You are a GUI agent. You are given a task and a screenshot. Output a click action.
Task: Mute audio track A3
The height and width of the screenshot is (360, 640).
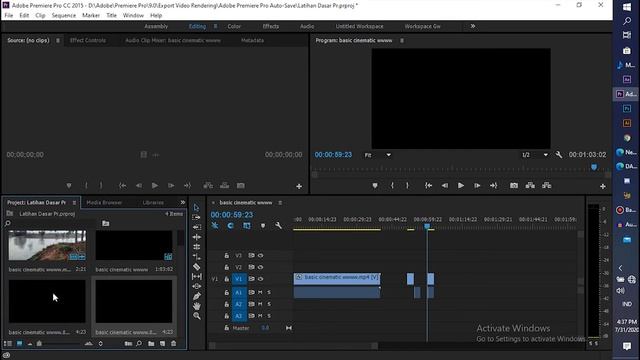(x=260, y=316)
